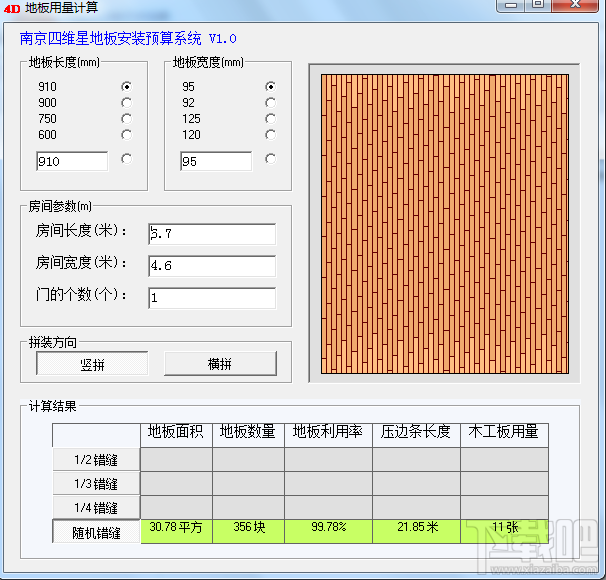This screenshot has height=580, width=606.
Task: Click the 4D application icon in title bar
Action: 12,8
